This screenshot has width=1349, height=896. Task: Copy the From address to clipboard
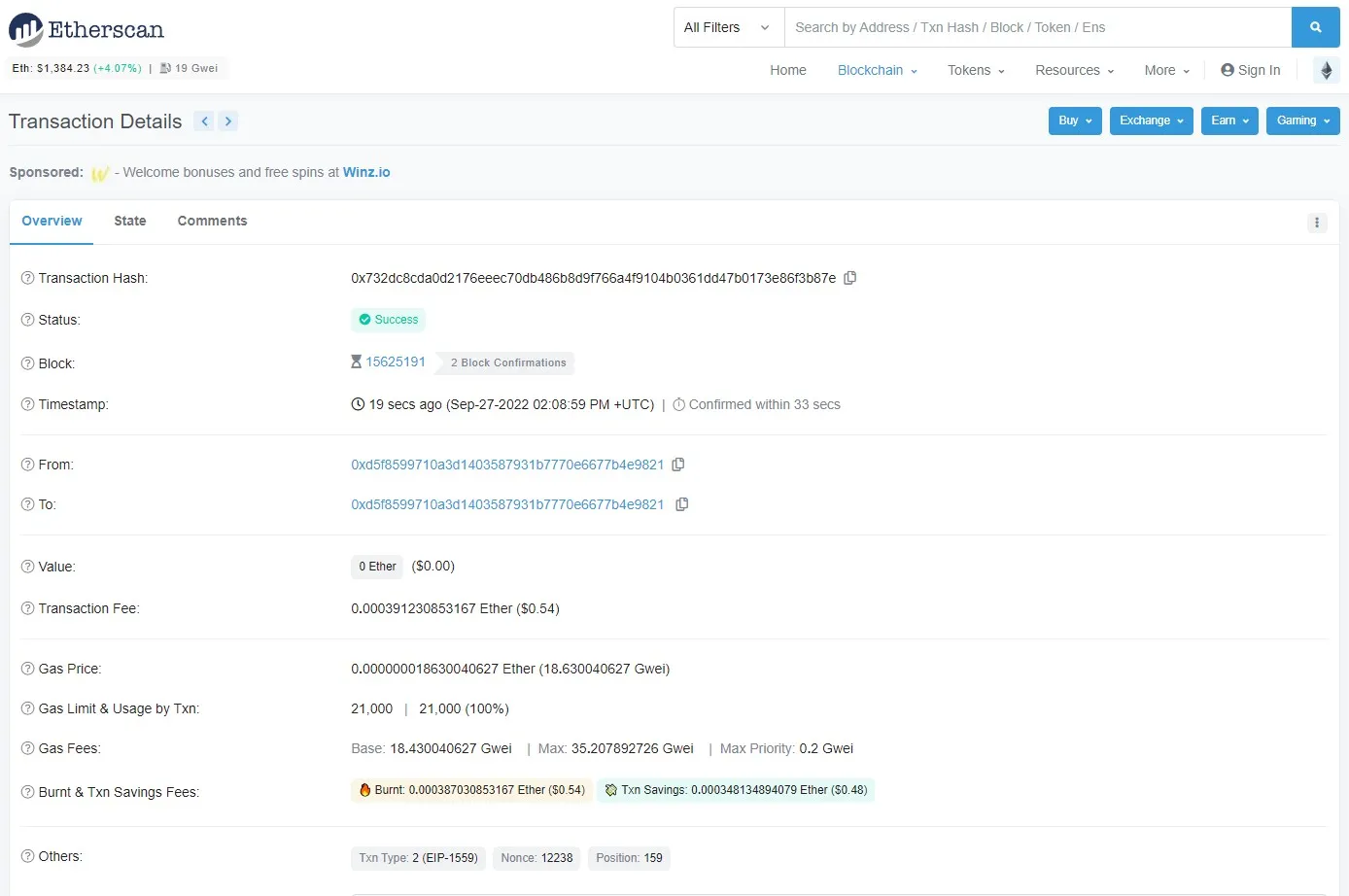678,465
